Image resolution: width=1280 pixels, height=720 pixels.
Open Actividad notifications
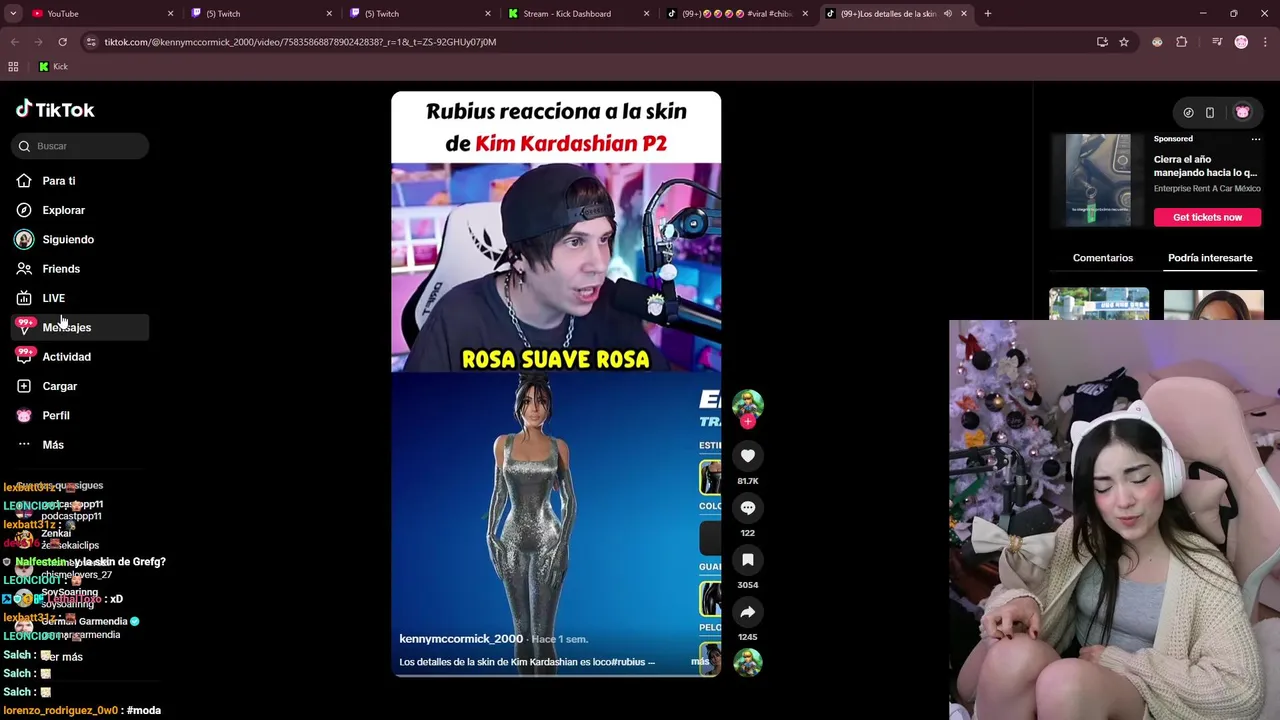tap(66, 357)
